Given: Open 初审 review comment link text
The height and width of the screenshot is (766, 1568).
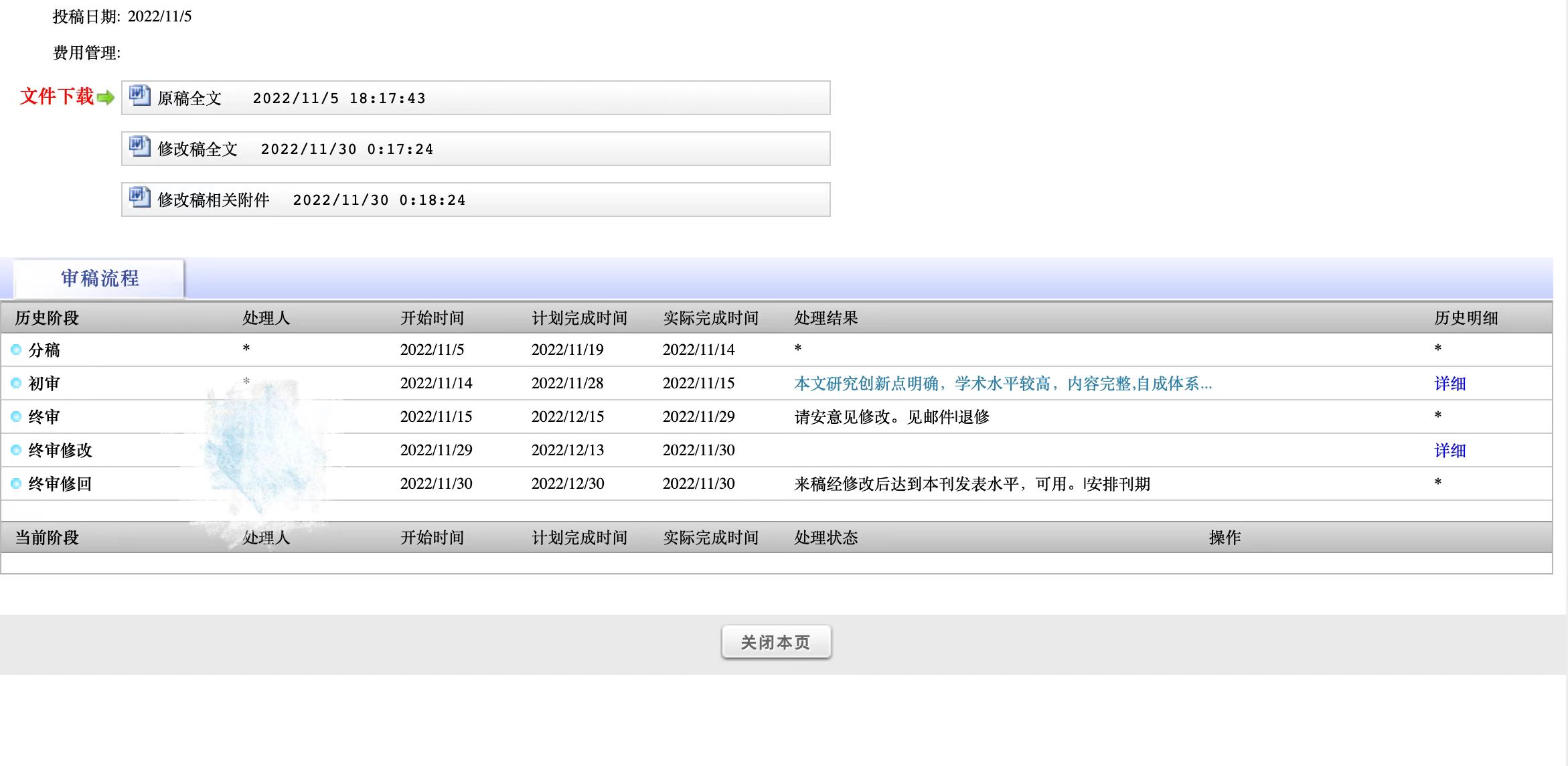Looking at the screenshot, I should click(1002, 384).
